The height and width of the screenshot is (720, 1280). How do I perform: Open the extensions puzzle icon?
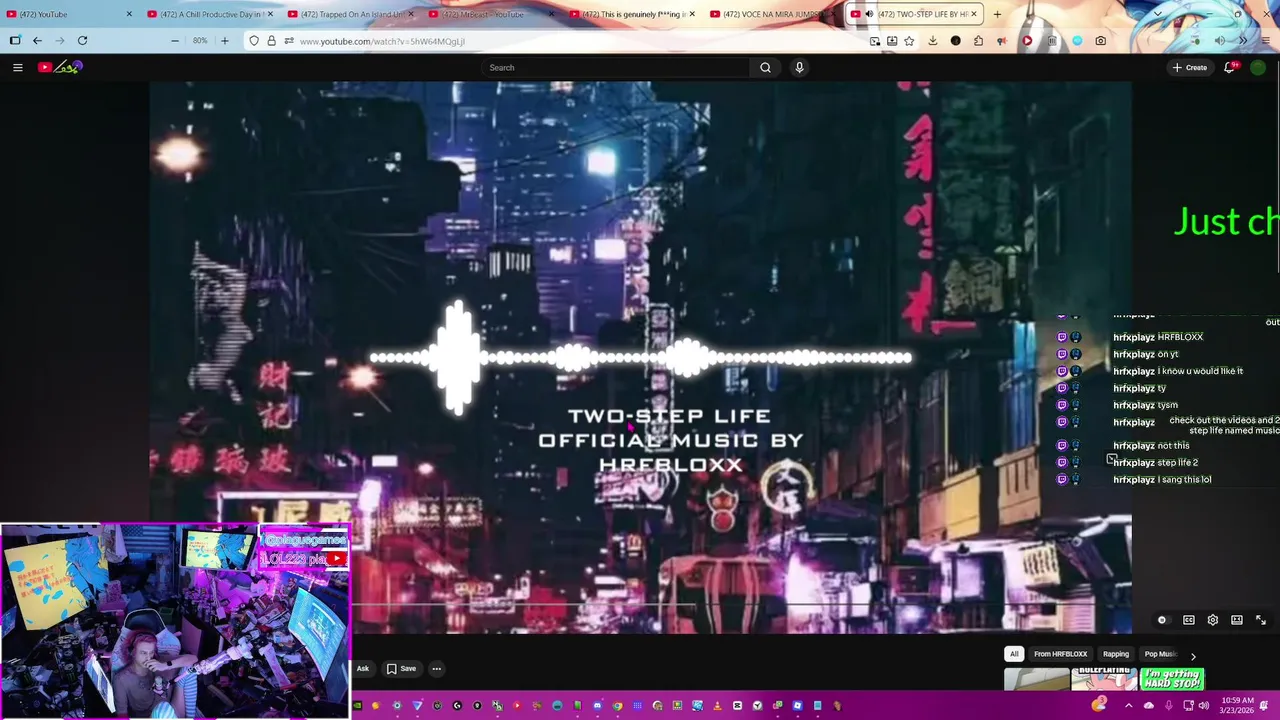(978, 41)
